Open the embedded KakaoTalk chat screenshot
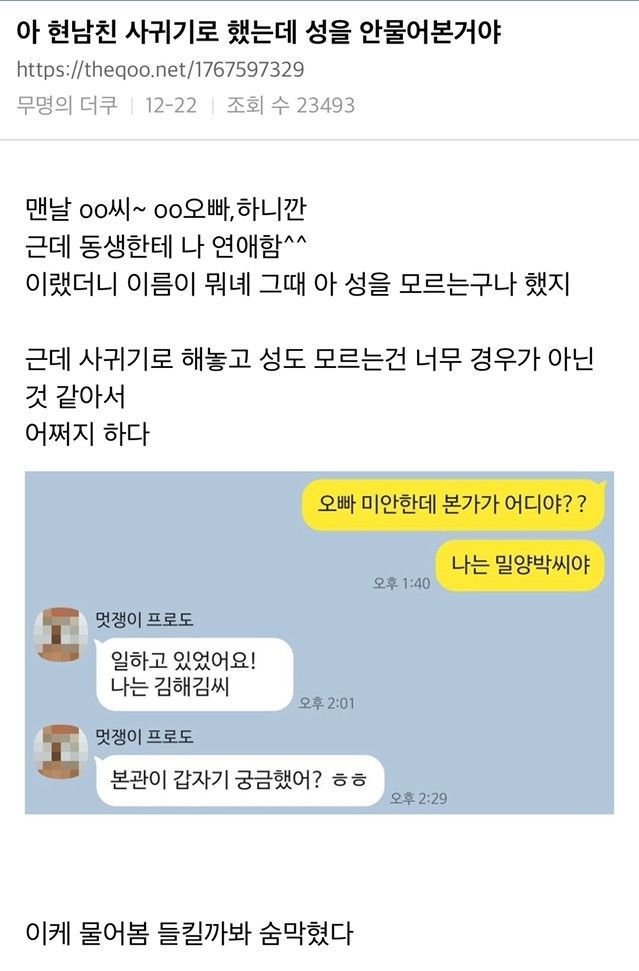The height and width of the screenshot is (971, 639). [320, 642]
